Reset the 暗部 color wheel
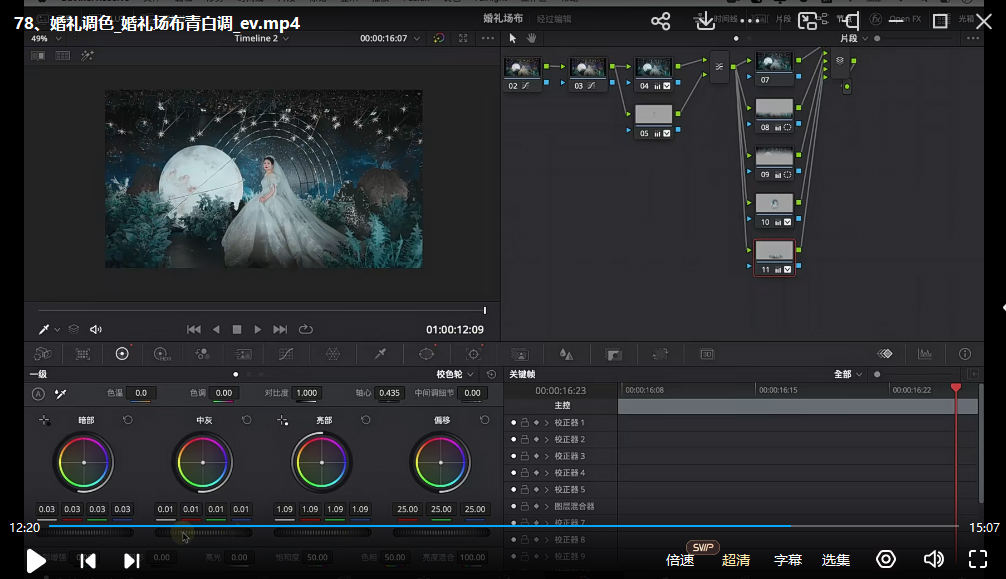The width and height of the screenshot is (1006, 579). pyautogui.click(x=127, y=420)
